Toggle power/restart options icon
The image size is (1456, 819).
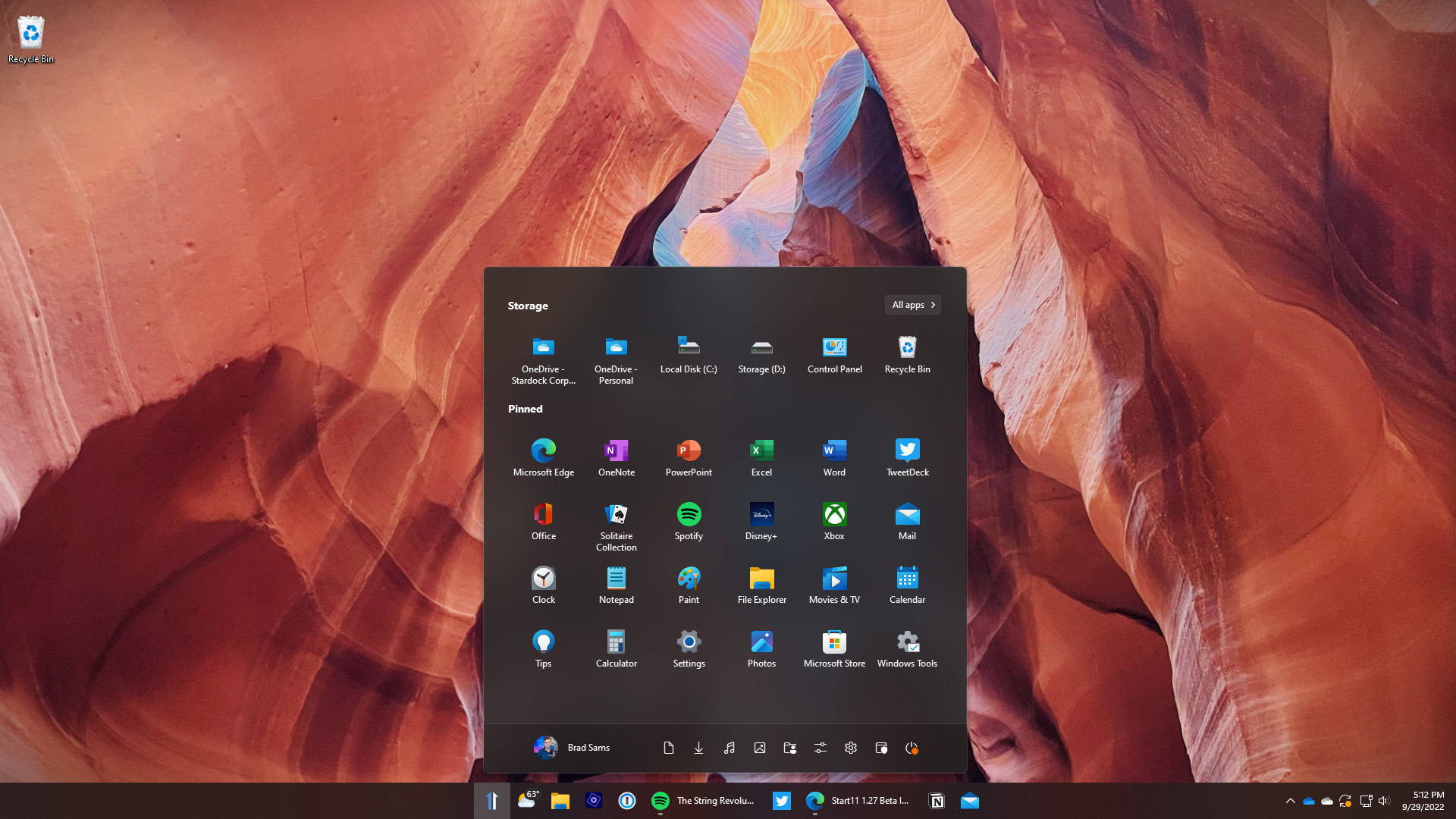click(x=912, y=747)
